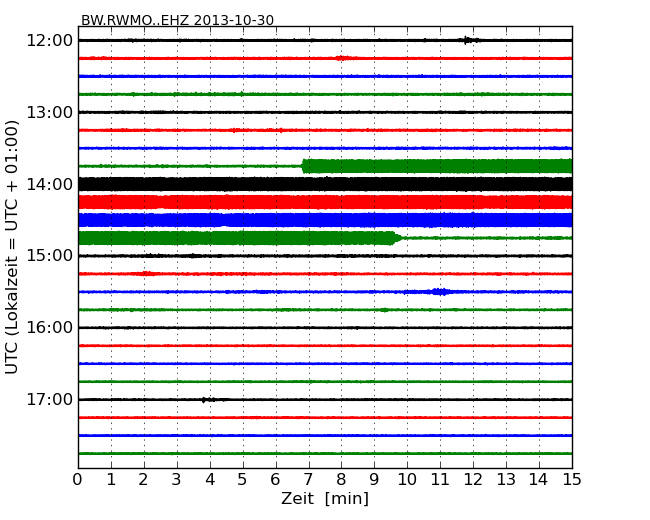Click the x-axis tick label 11
650x520 pixels.
click(440, 480)
